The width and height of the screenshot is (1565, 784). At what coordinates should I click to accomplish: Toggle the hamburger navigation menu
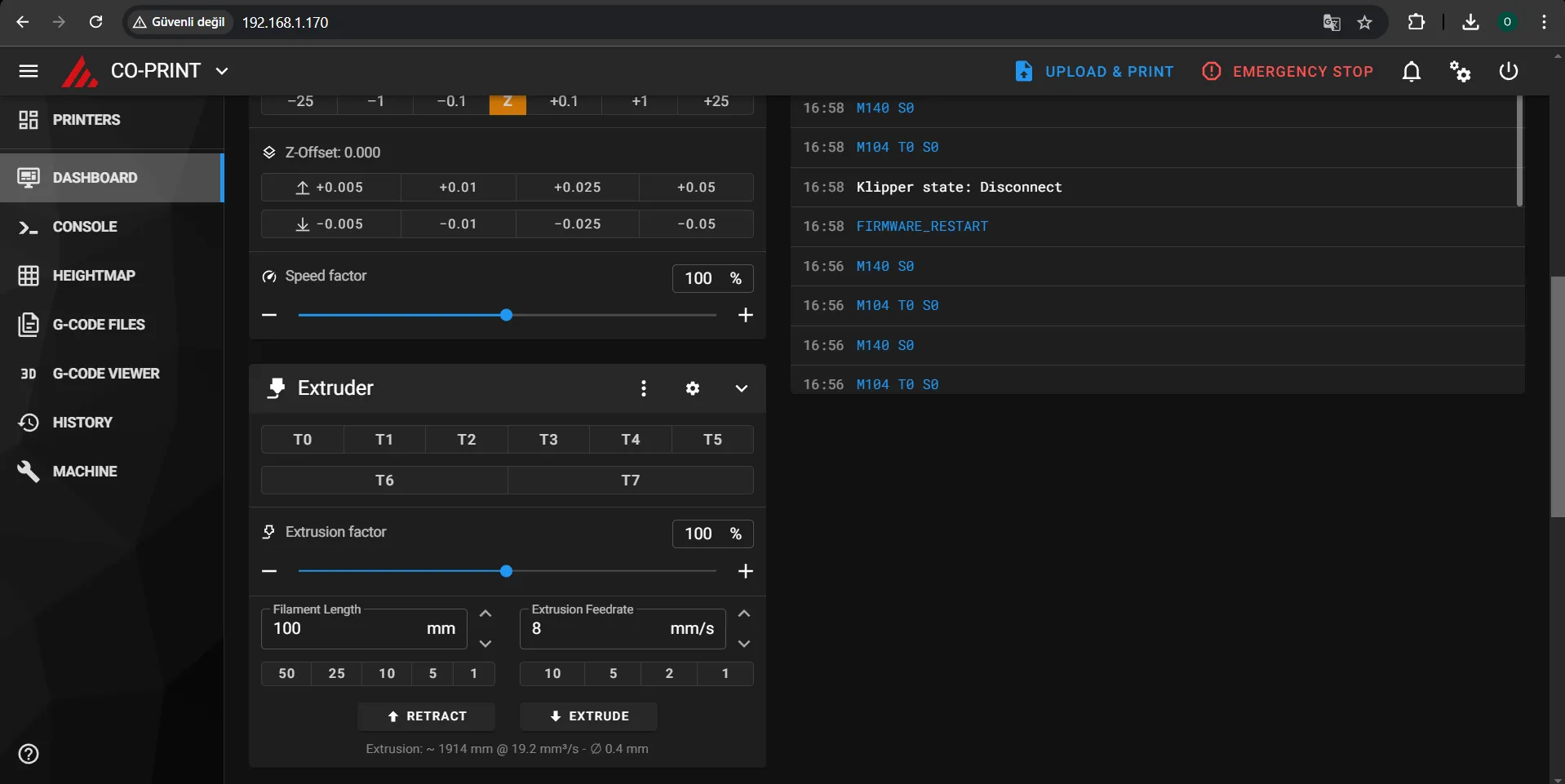29,71
